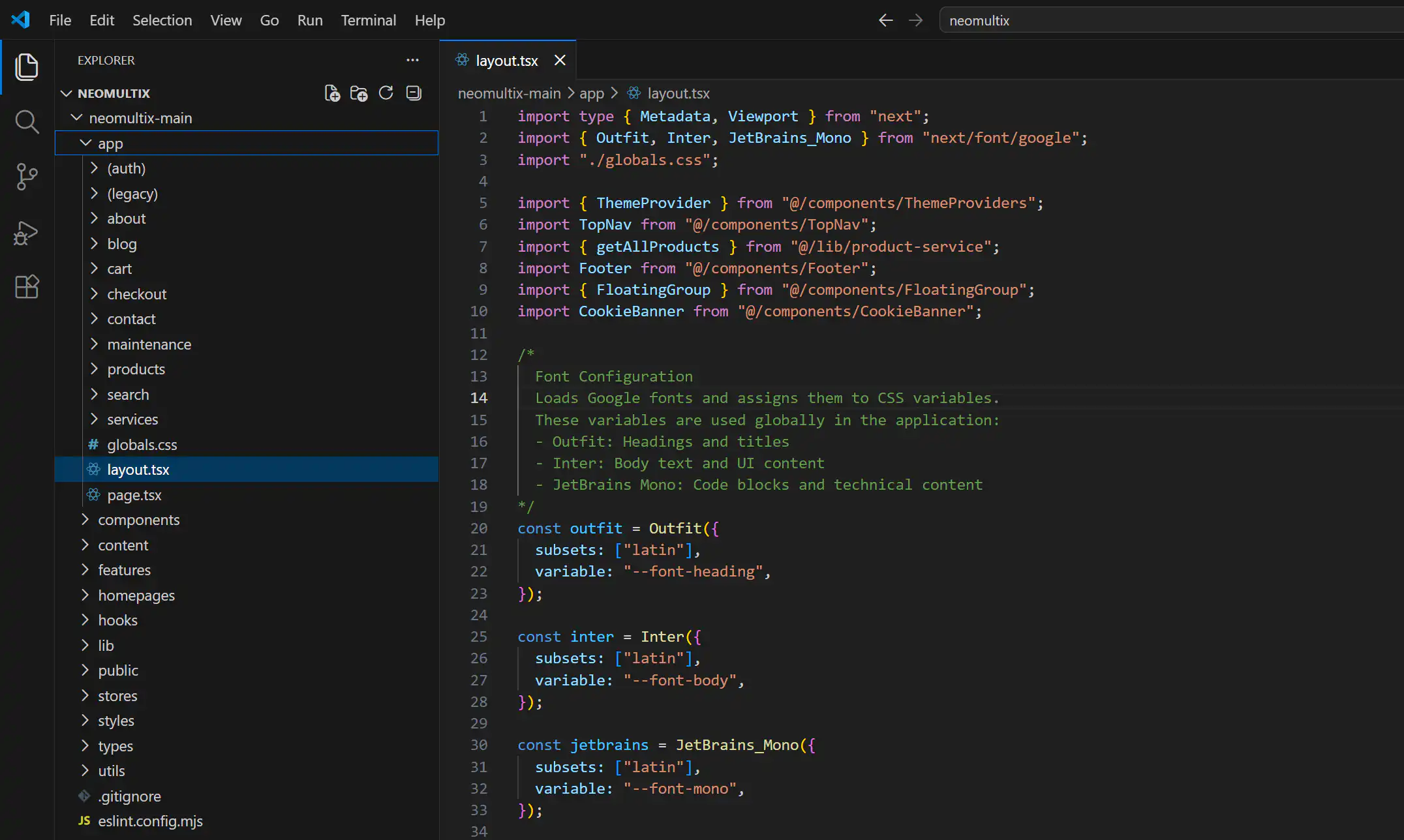Expand the styles folder
Screen dimensions: 1404x840
click(85, 721)
